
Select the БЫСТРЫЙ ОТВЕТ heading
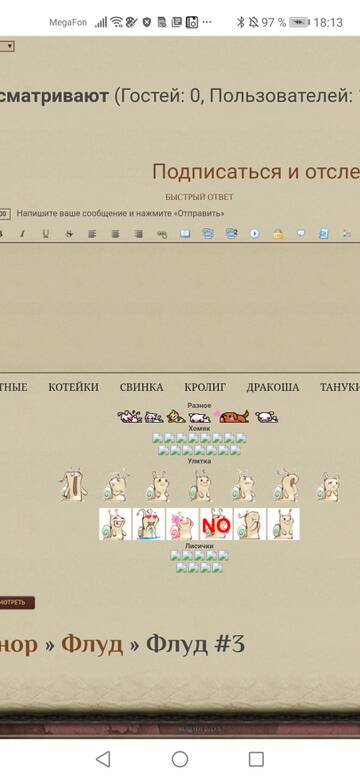(x=199, y=197)
